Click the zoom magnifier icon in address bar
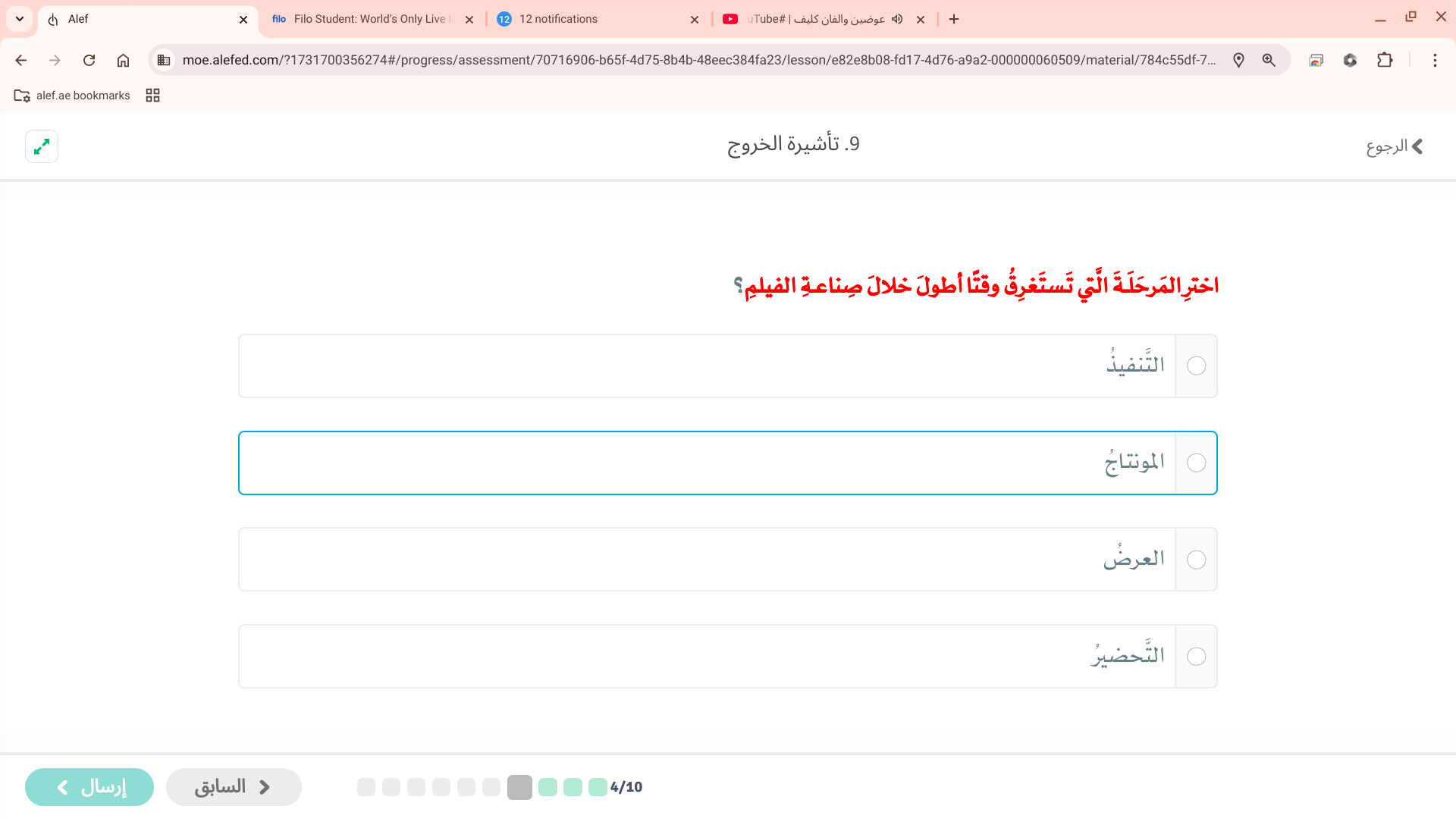Image resolution: width=1456 pixels, height=819 pixels. (1269, 61)
